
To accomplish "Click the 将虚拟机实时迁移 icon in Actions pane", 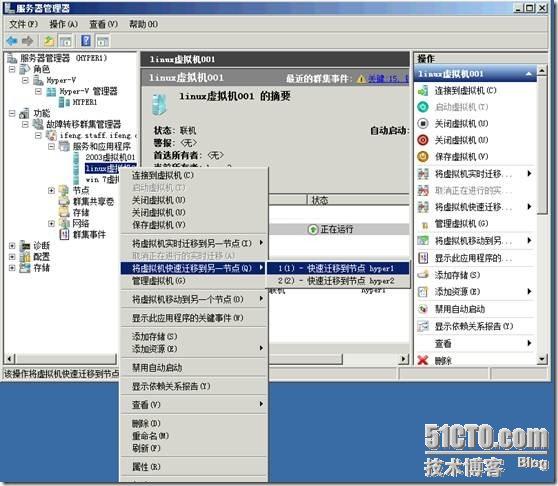I will (423, 174).
